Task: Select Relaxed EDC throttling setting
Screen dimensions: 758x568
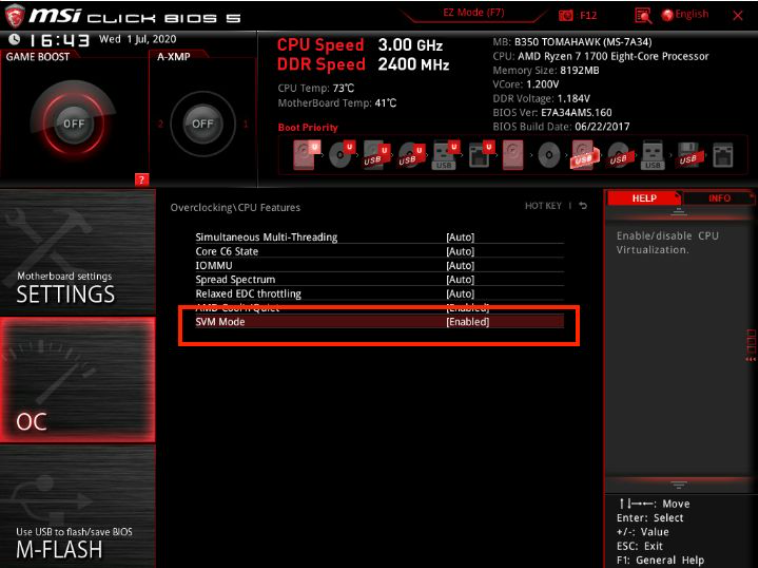Action: pyautogui.click(x=248, y=293)
